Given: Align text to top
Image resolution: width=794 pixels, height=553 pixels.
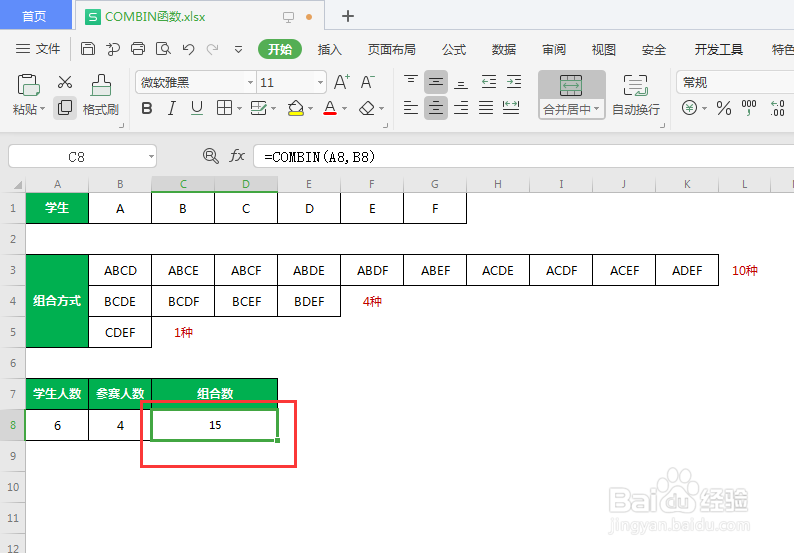Looking at the screenshot, I should tap(411, 82).
